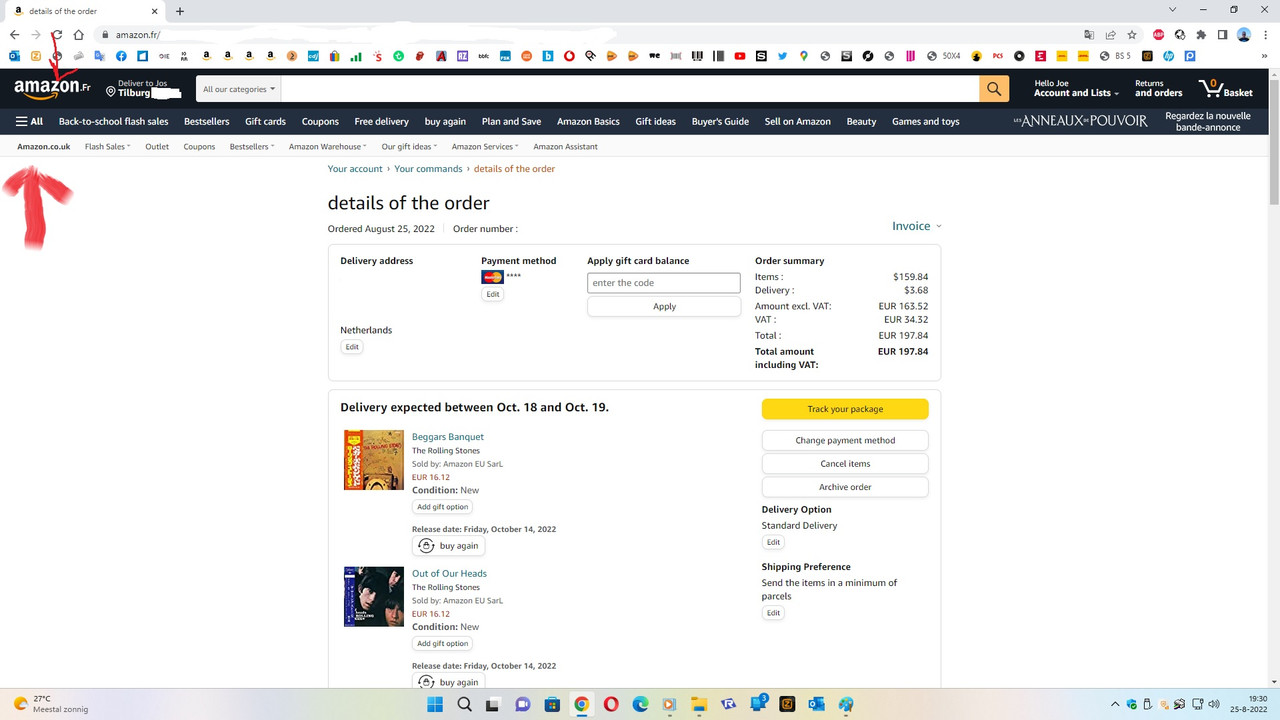Open the browser home page icon

[78, 35]
